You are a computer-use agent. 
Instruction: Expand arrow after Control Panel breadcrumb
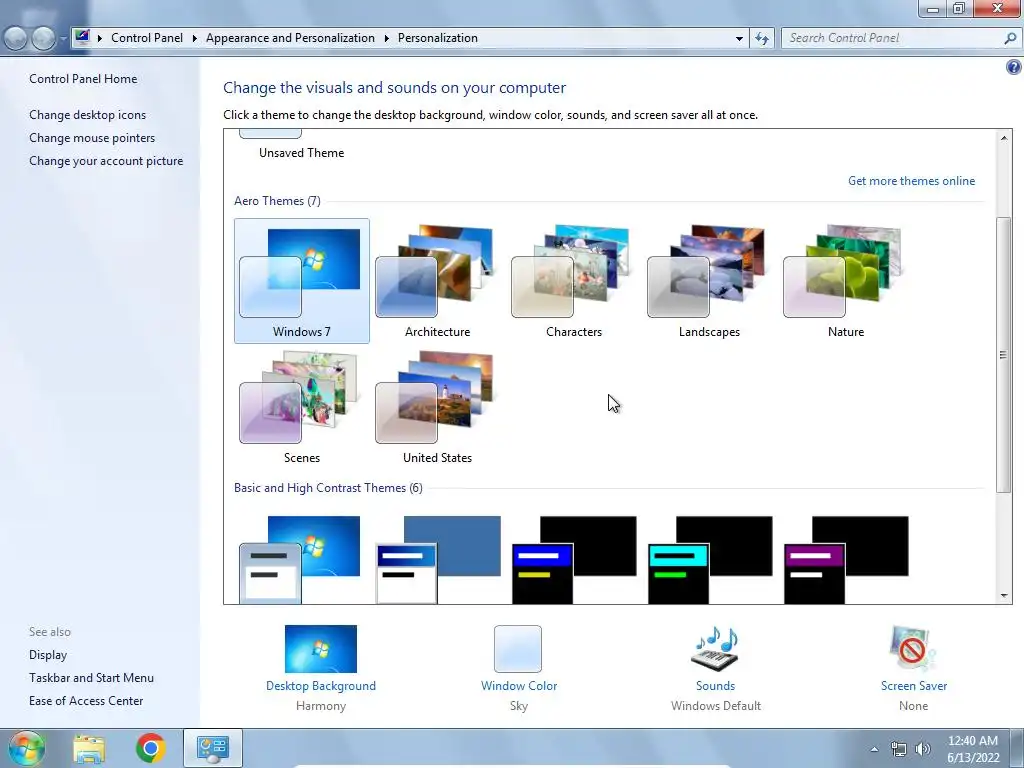pos(195,39)
